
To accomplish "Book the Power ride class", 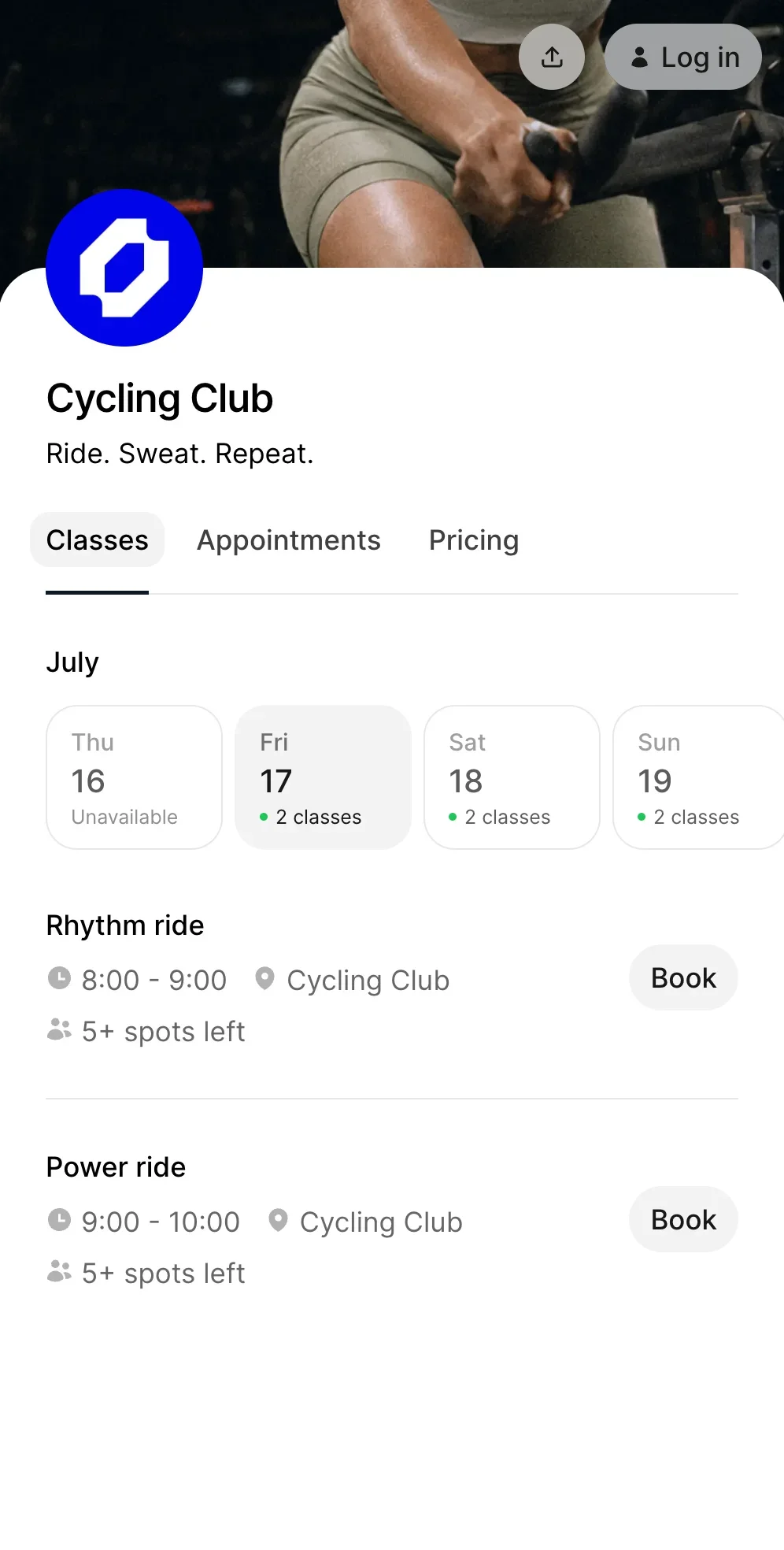I will point(683,1219).
